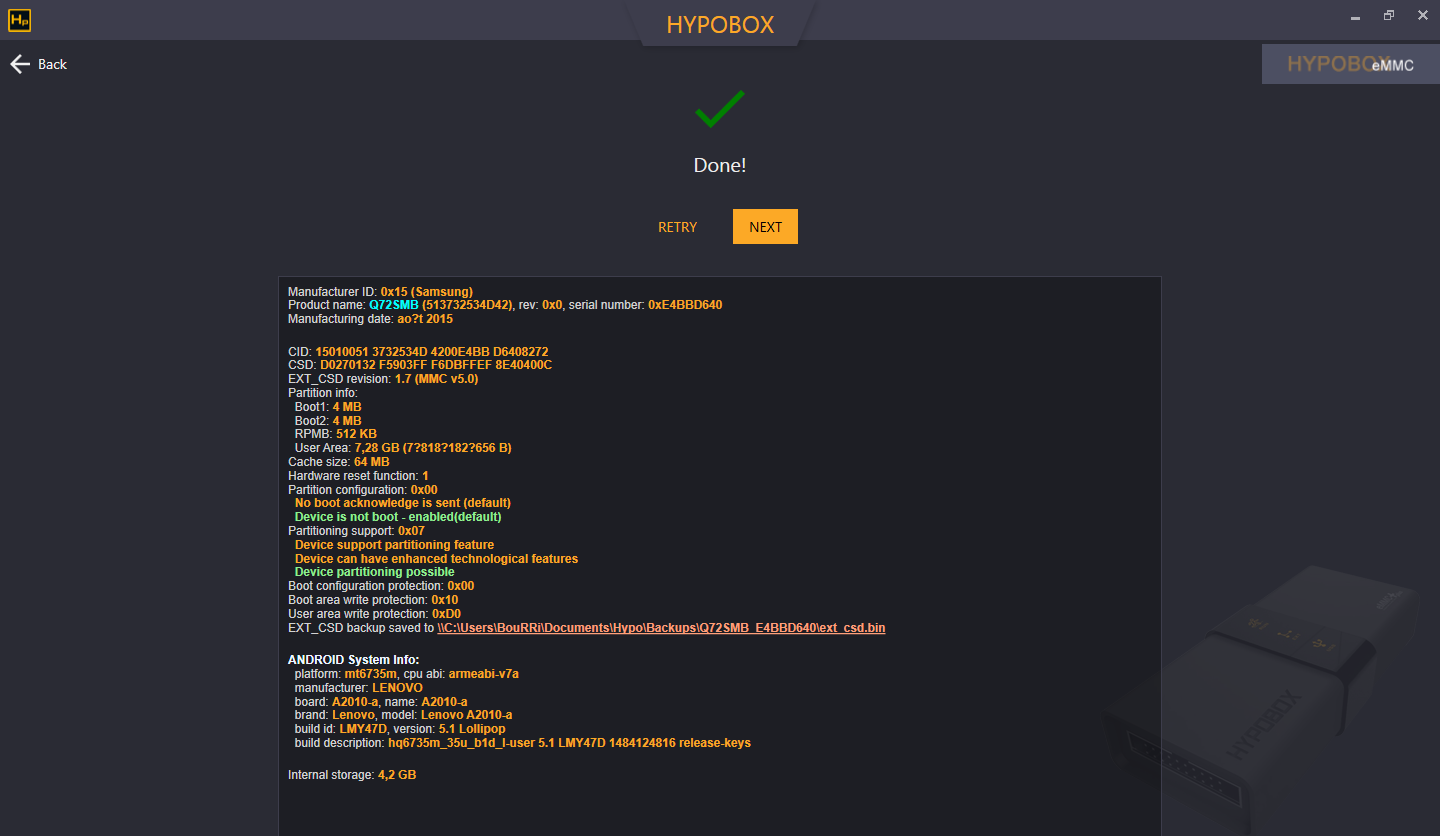Click the "ANDROID System Info:" heading
Image resolution: width=1440 pixels, height=836 pixels.
354,660
